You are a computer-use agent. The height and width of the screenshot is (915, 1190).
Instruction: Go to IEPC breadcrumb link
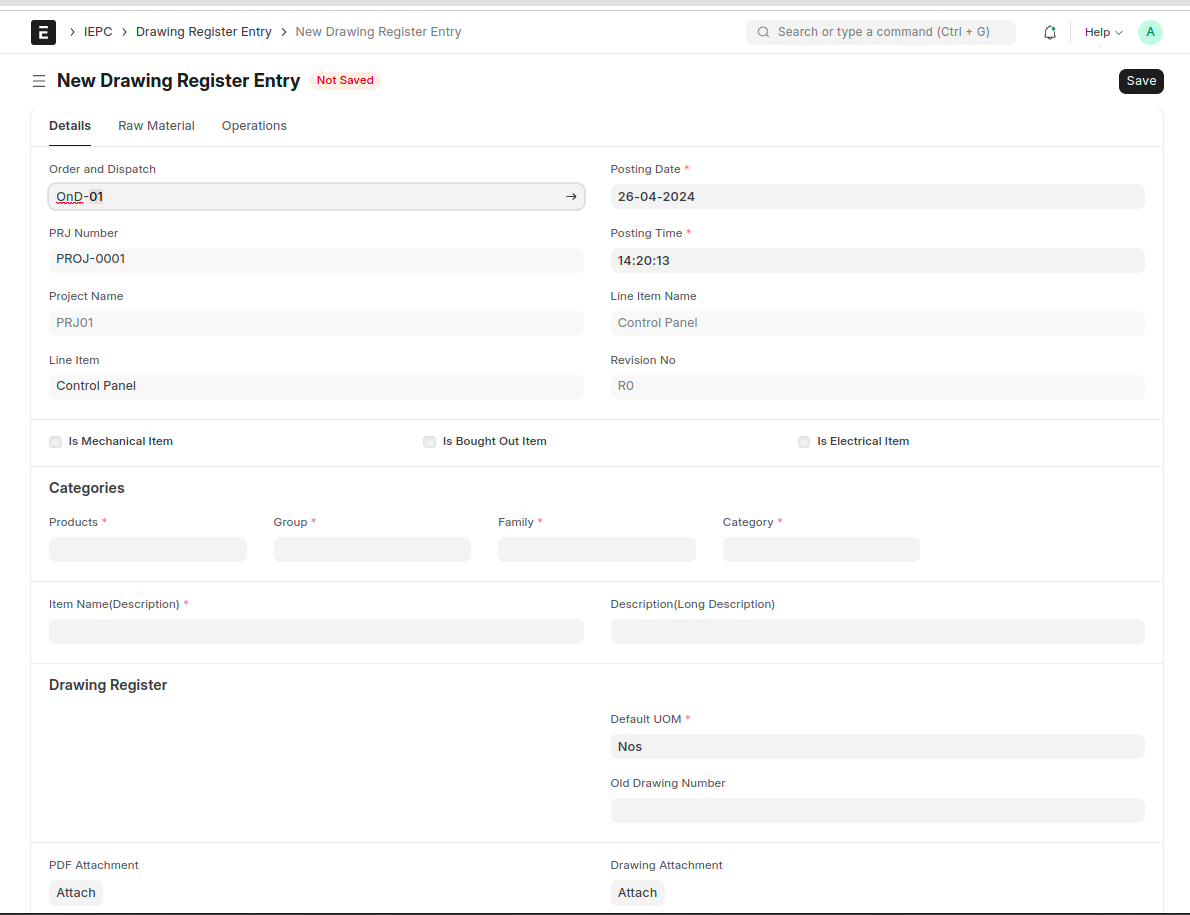98,32
